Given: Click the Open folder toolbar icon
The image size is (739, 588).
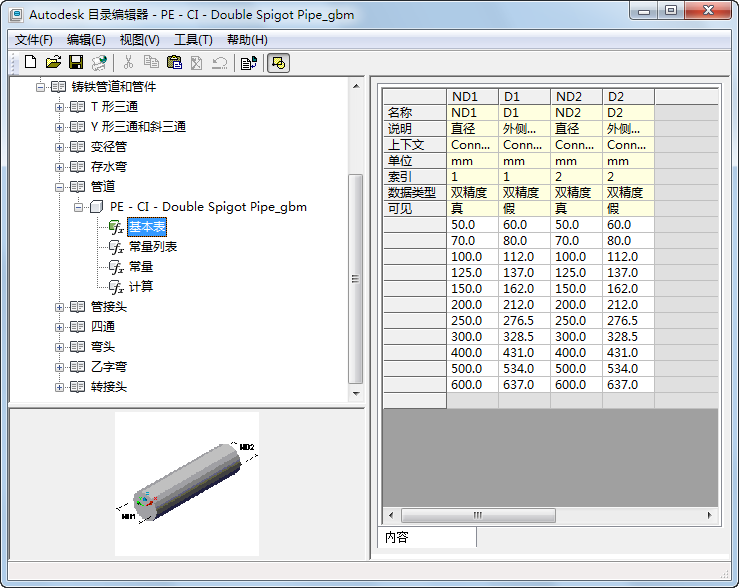Looking at the screenshot, I should [54, 62].
